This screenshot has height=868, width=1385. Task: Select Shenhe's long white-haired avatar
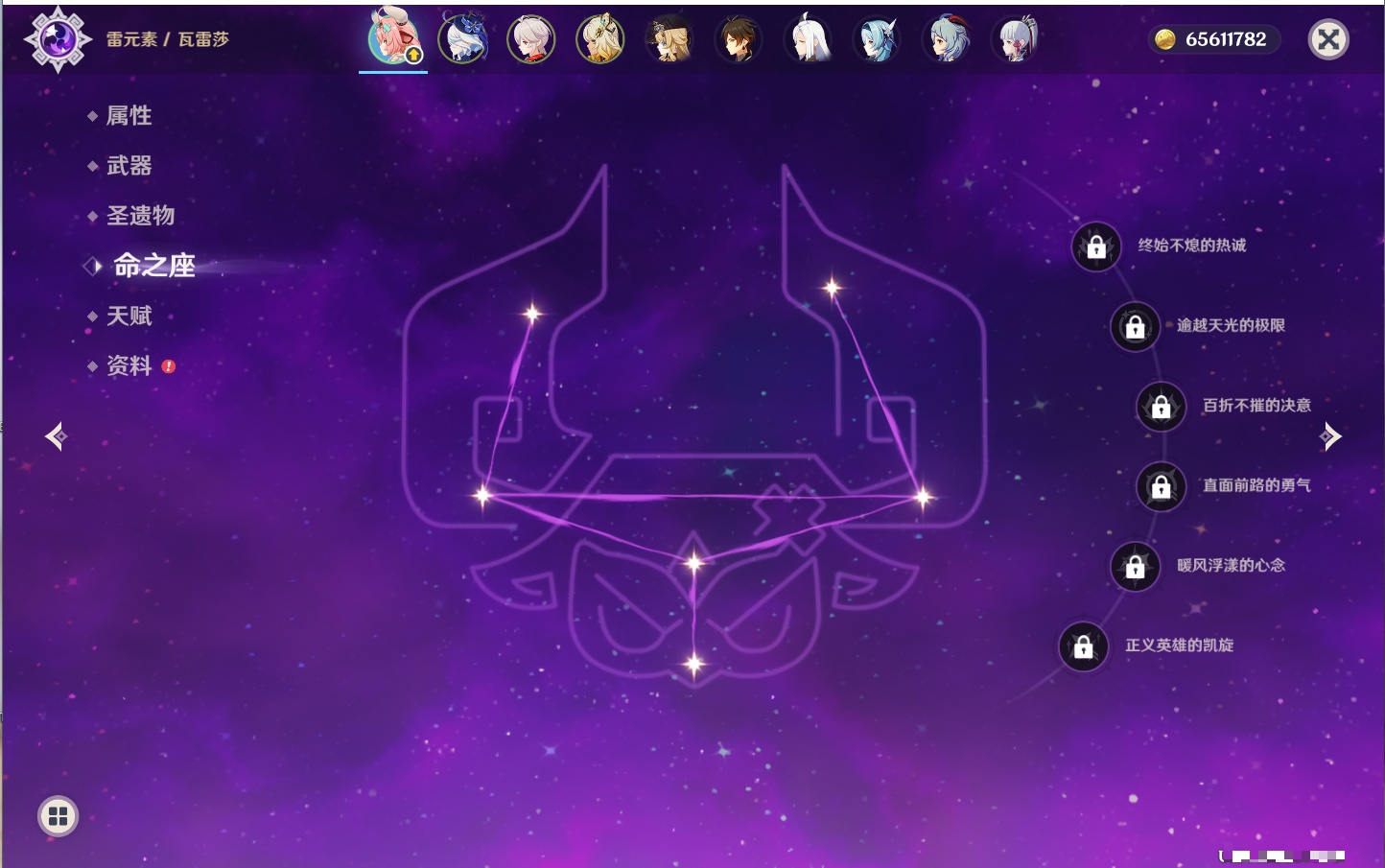coord(808,39)
